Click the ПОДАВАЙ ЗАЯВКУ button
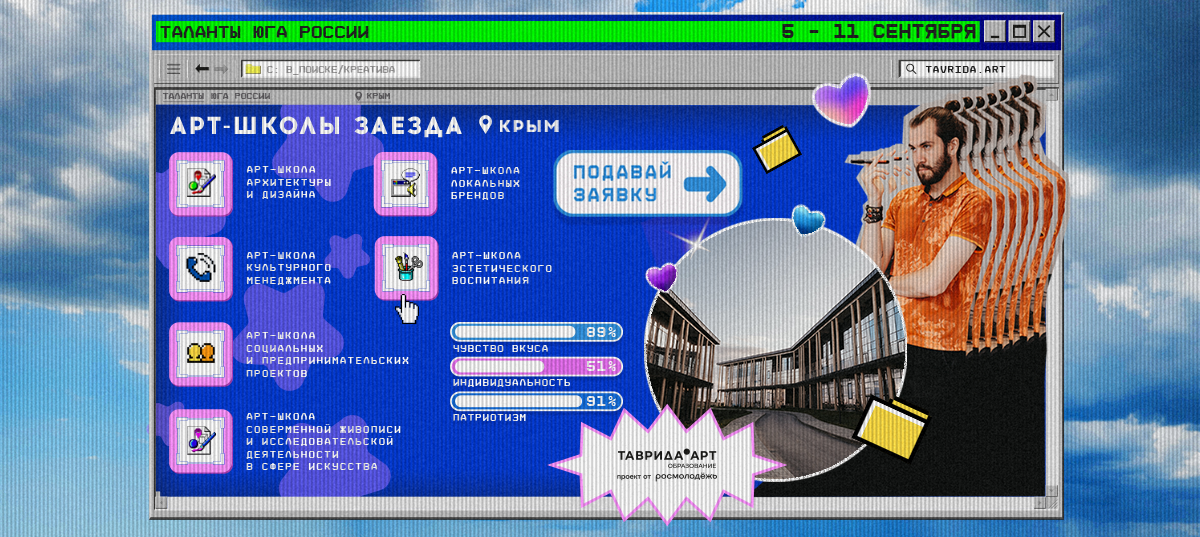The image size is (1200, 537). pos(648,183)
